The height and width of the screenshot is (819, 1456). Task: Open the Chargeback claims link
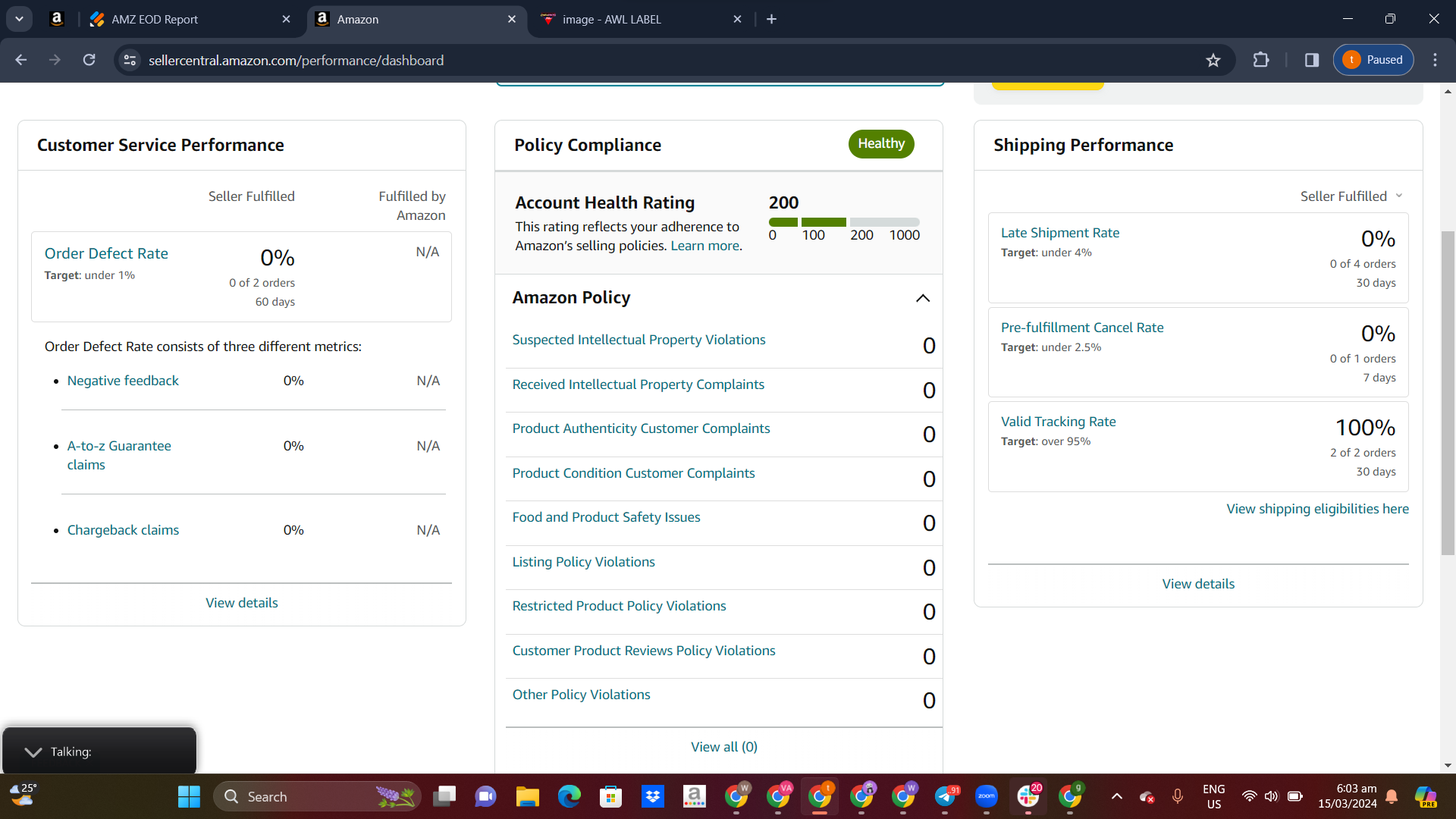click(123, 530)
